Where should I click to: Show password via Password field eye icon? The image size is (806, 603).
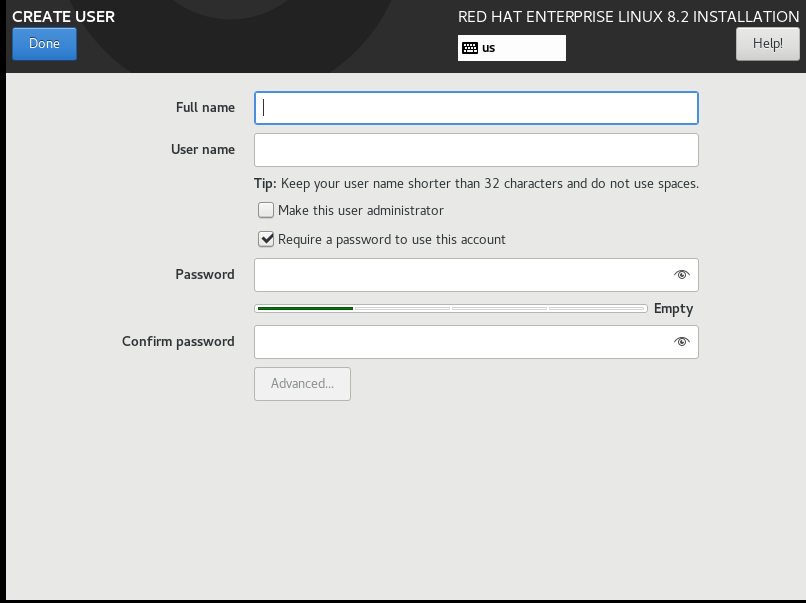(682, 275)
